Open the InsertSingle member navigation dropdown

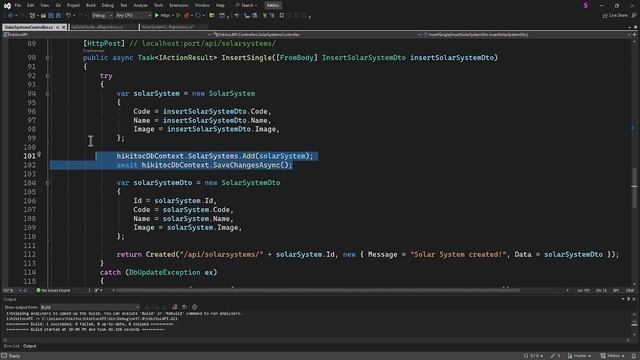[x=527, y=35]
